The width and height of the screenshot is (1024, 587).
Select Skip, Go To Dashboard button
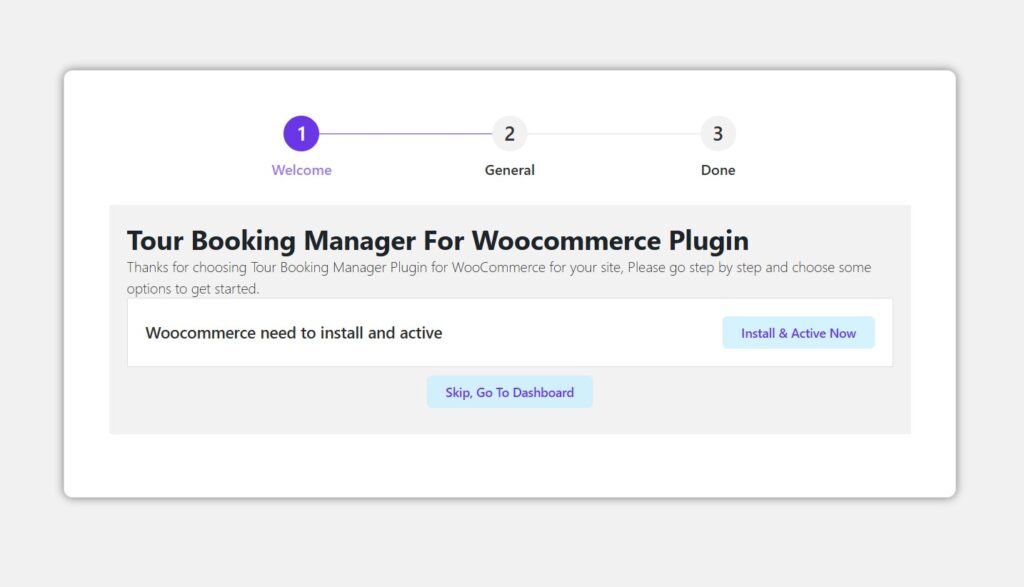[509, 392]
